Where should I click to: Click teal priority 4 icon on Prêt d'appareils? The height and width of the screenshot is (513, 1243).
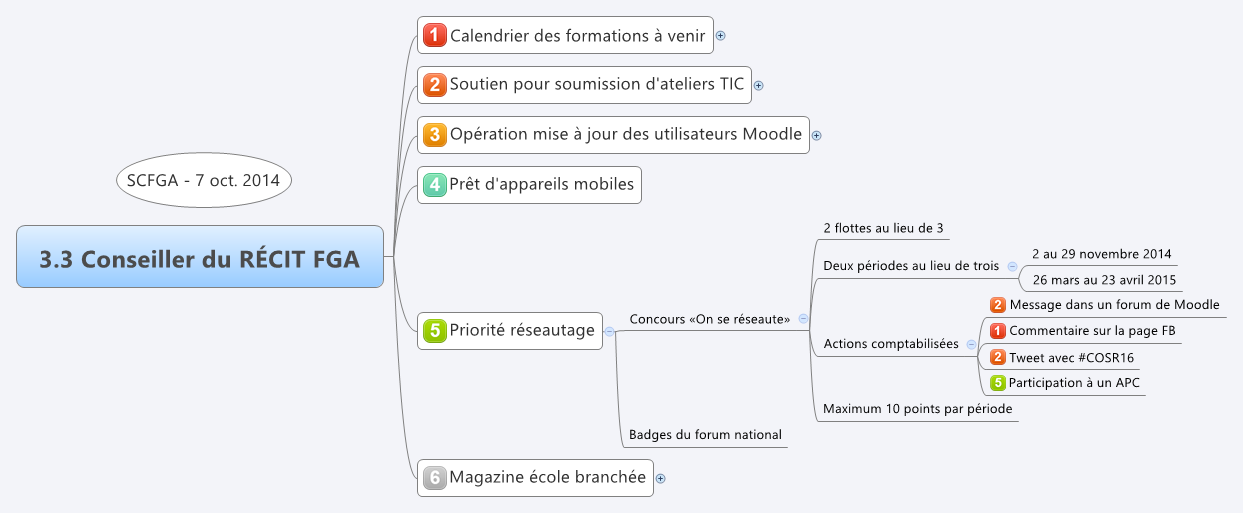tap(434, 185)
